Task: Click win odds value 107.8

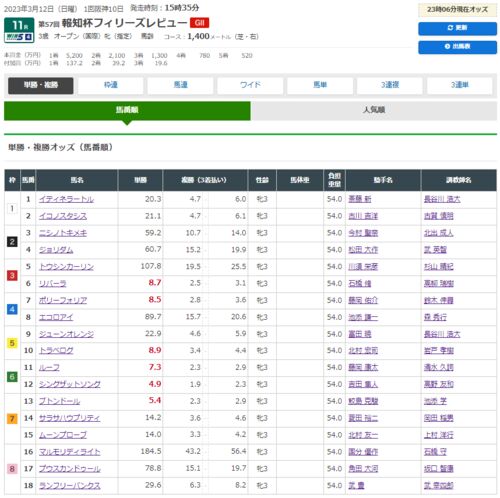Action: 151,266
